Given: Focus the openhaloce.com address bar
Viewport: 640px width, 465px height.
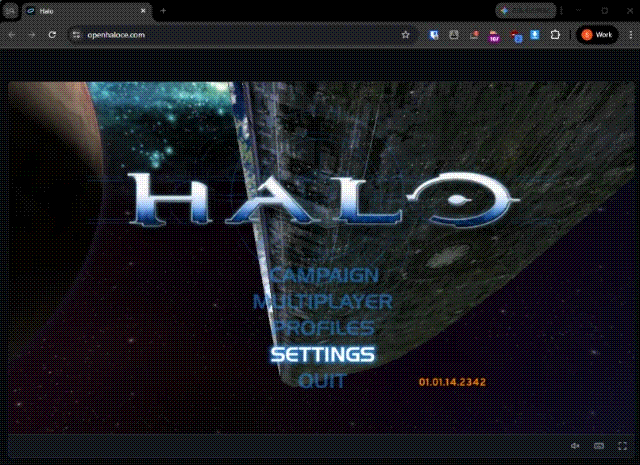Looking at the screenshot, I should click(x=241, y=35).
